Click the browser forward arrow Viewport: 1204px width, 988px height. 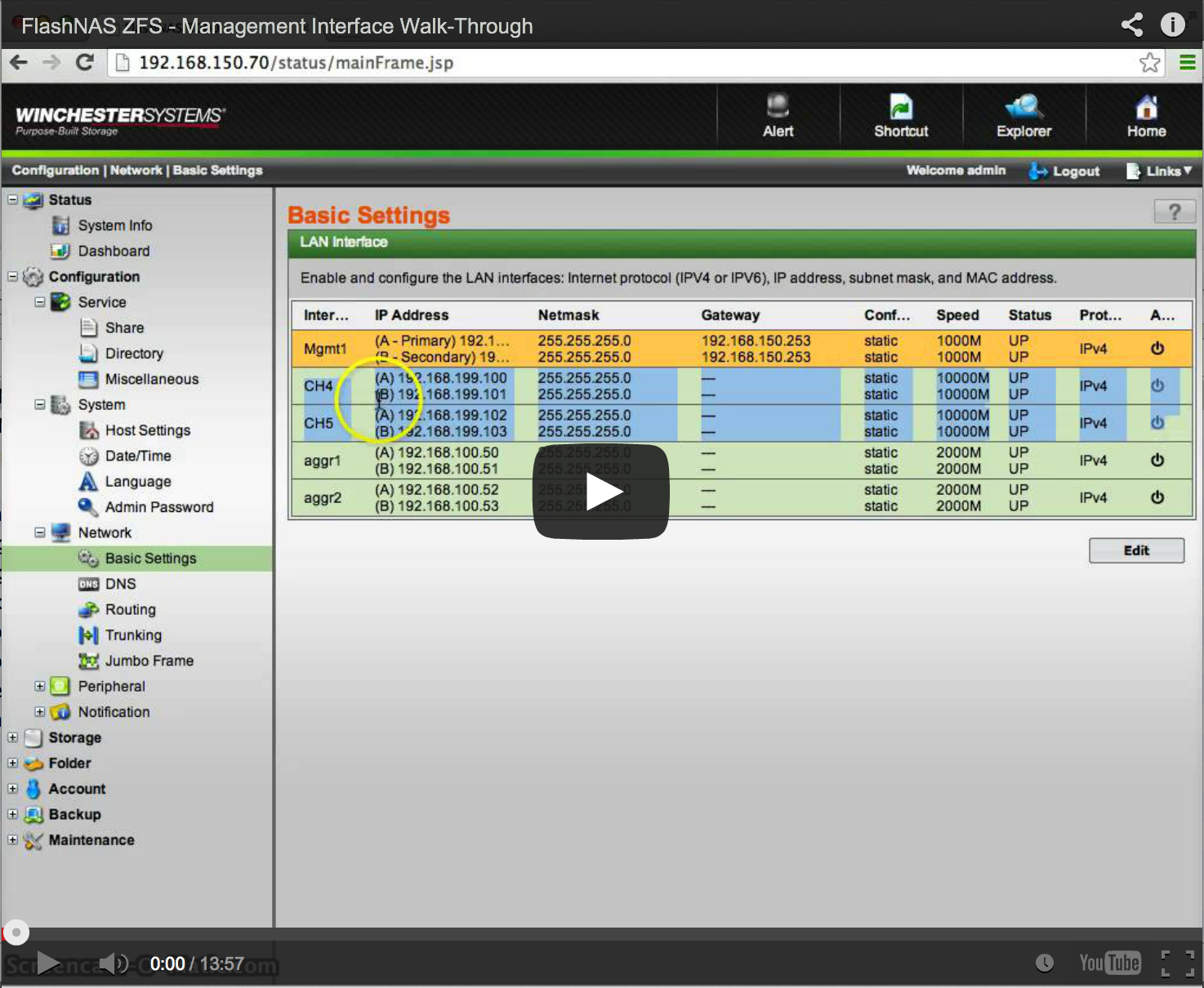tap(51, 62)
